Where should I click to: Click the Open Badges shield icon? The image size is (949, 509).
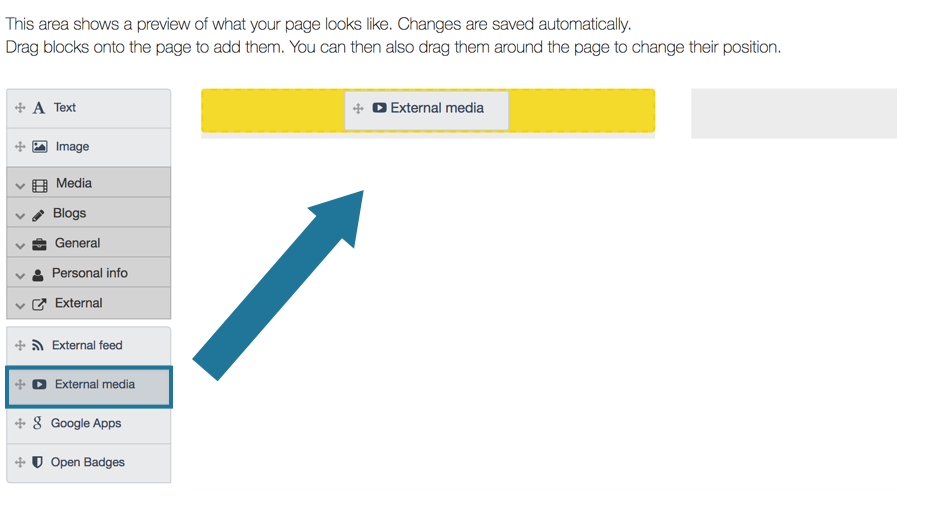click(37, 462)
